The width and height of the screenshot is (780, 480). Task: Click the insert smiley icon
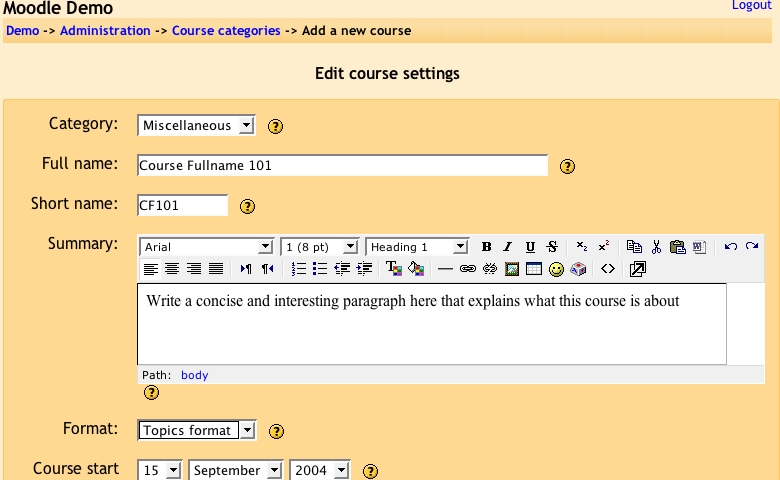(557, 269)
